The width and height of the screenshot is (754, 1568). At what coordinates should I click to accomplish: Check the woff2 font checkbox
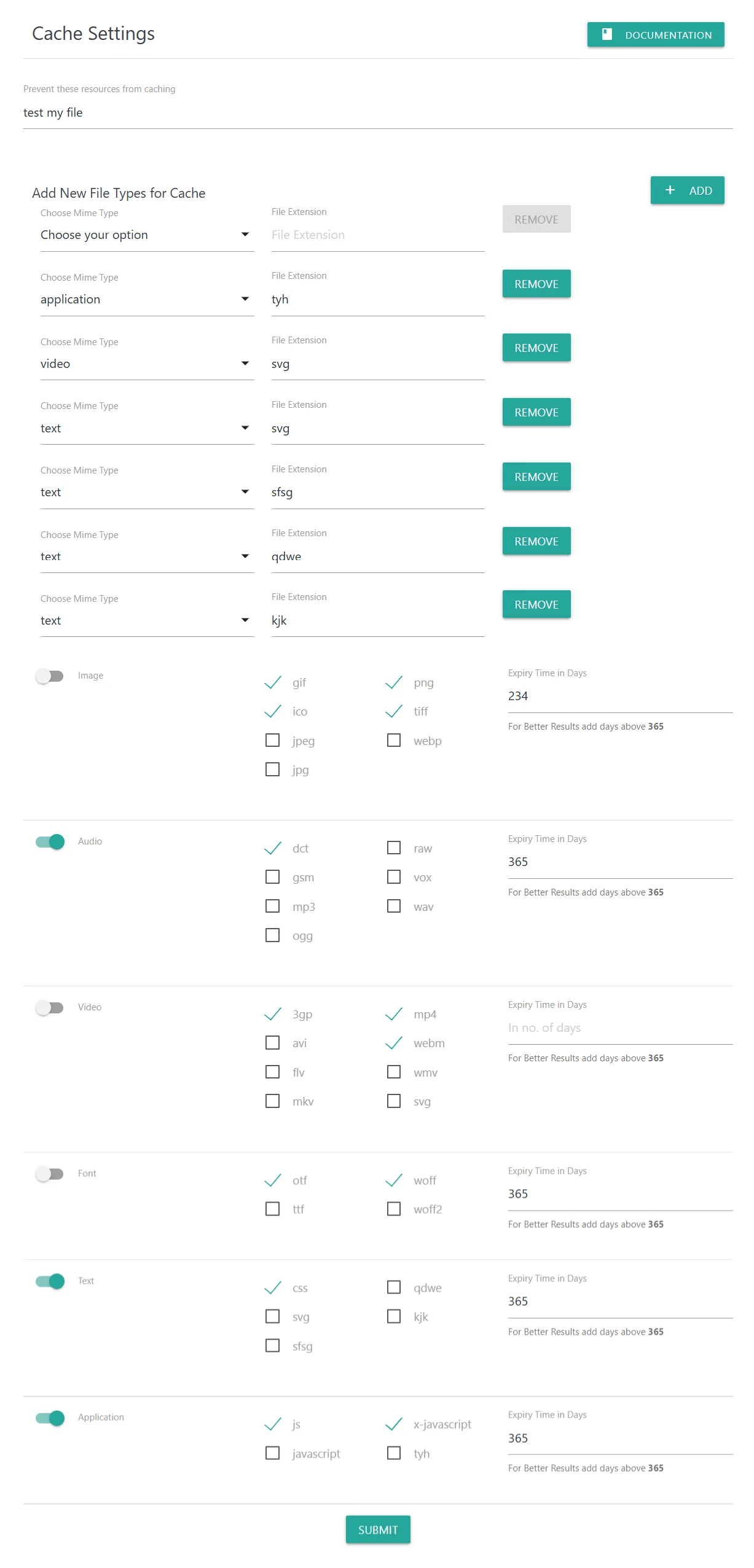coord(394,1209)
